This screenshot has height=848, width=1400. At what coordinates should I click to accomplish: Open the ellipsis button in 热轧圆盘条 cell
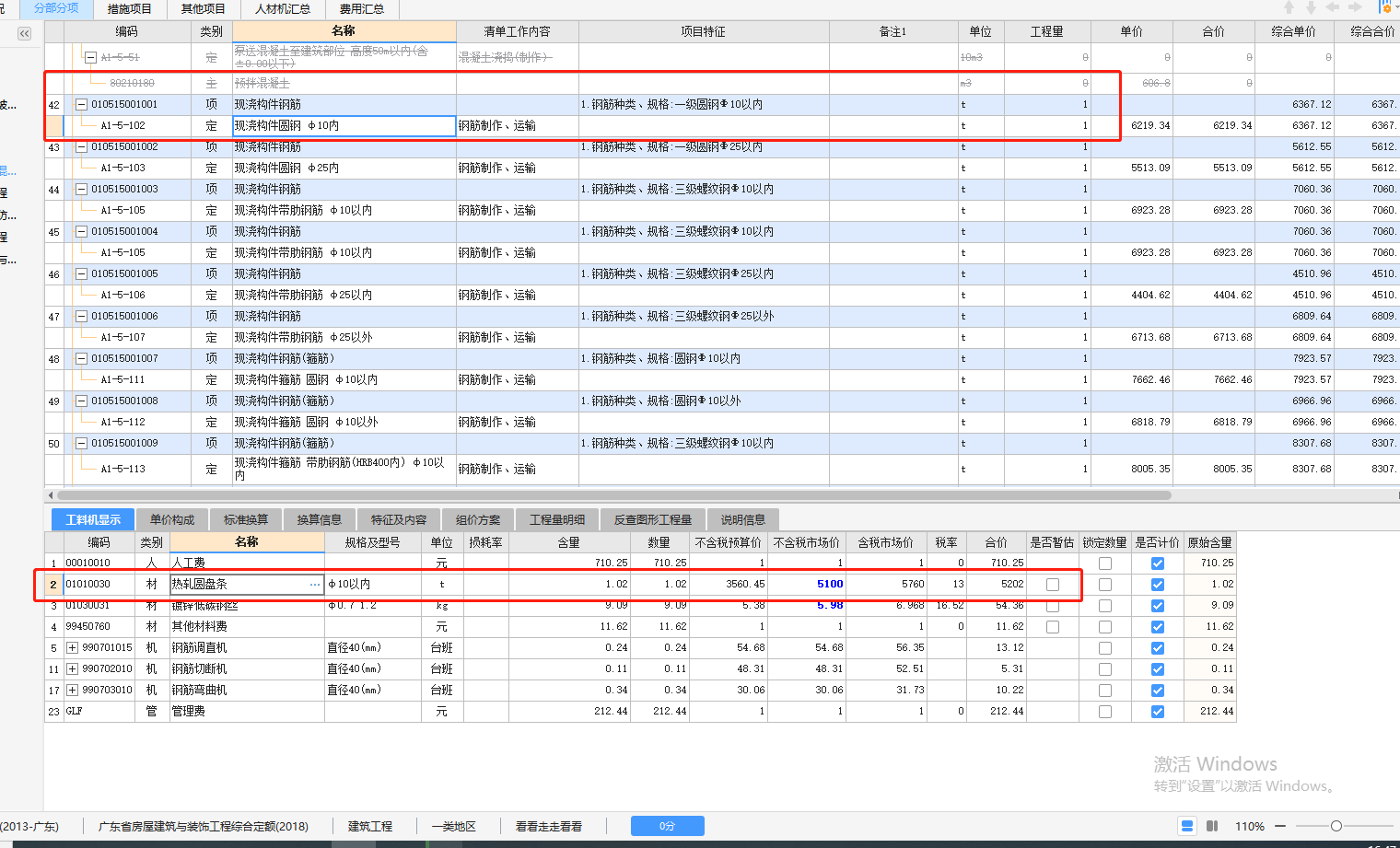pos(315,585)
